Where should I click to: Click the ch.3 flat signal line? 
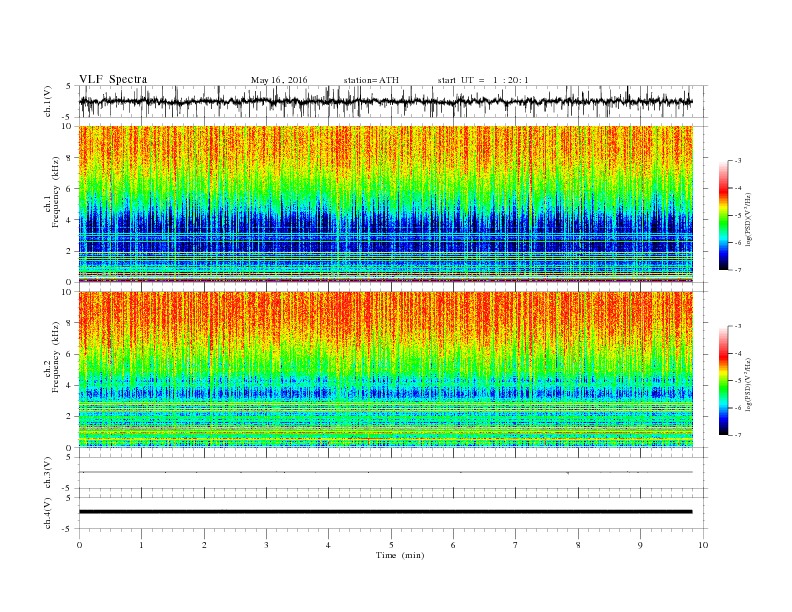(x=386, y=472)
